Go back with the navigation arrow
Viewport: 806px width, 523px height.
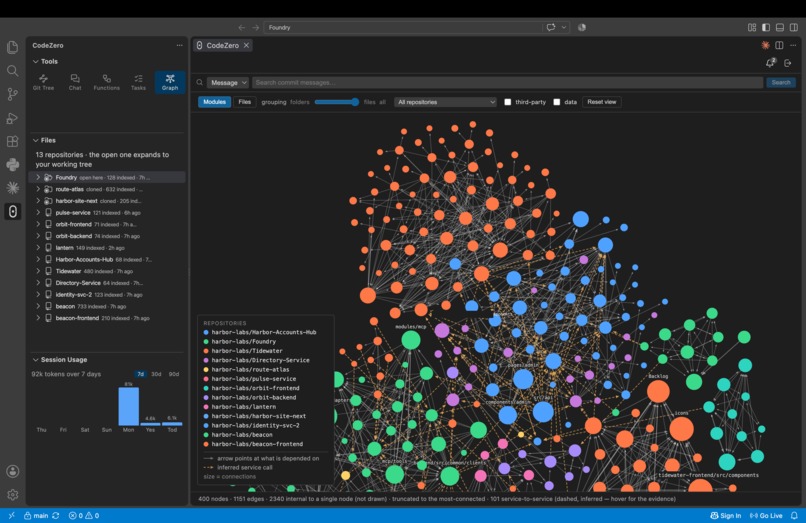pos(242,27)
